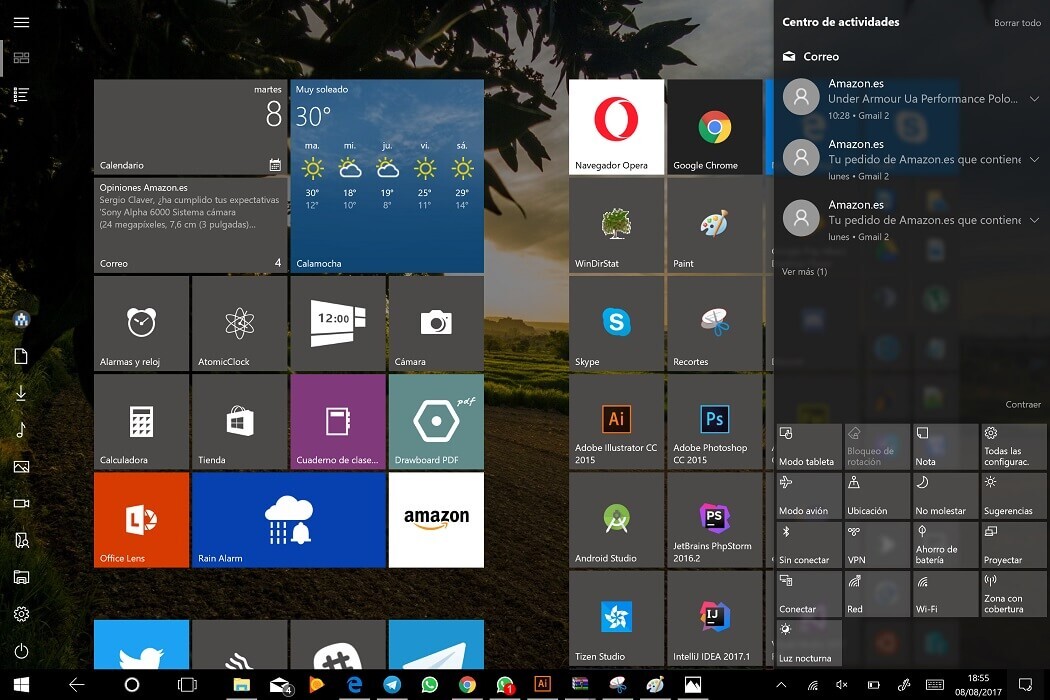Launch JetBrains PhpStorm 2016.2 tile
1050x700 pixels.
(715, 520)
